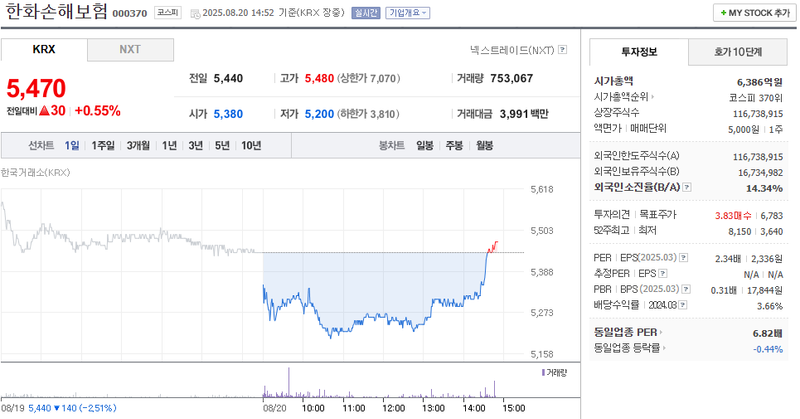Click the +0.55% change rate
The width and height of the screenshot is (800, 419).
[x=97, y=111]
